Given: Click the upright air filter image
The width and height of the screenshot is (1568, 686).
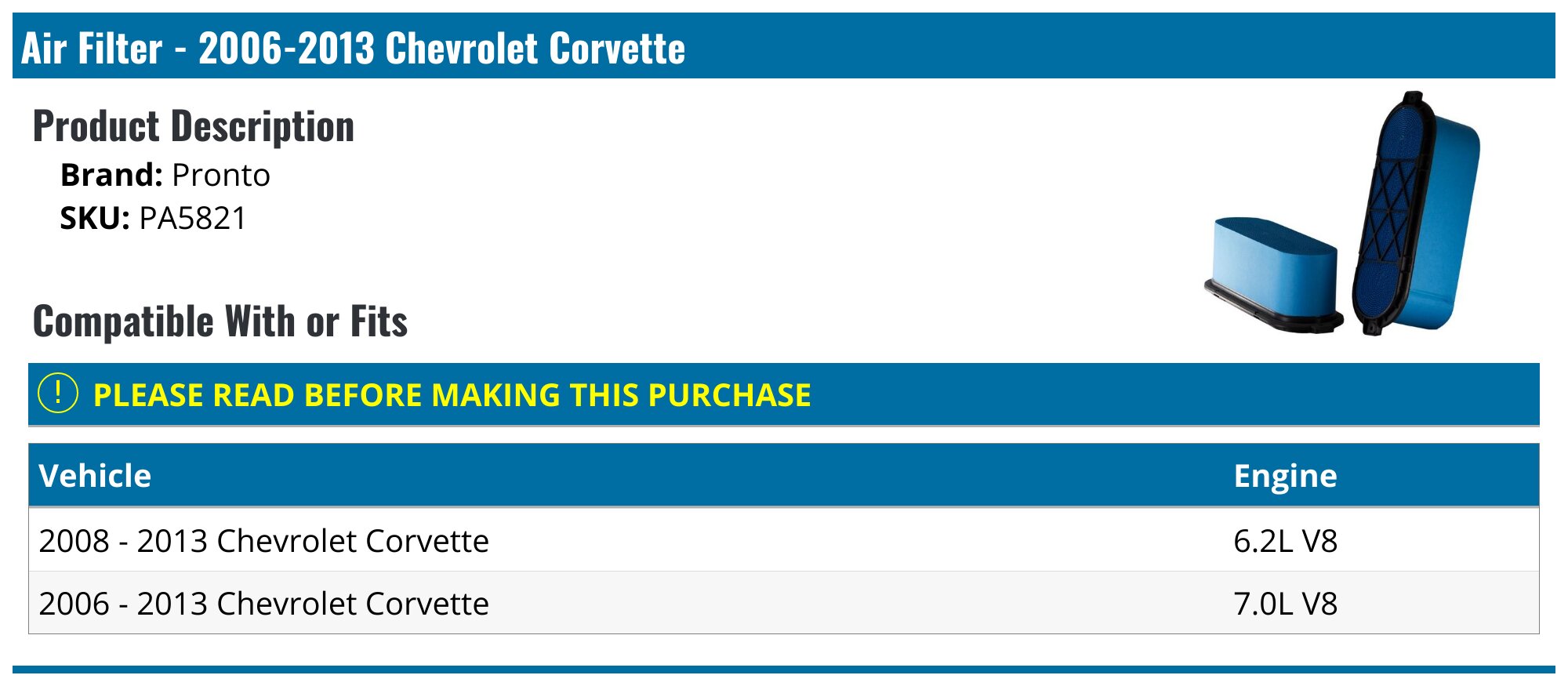Looking at the screenshot, I should 1416,213.
